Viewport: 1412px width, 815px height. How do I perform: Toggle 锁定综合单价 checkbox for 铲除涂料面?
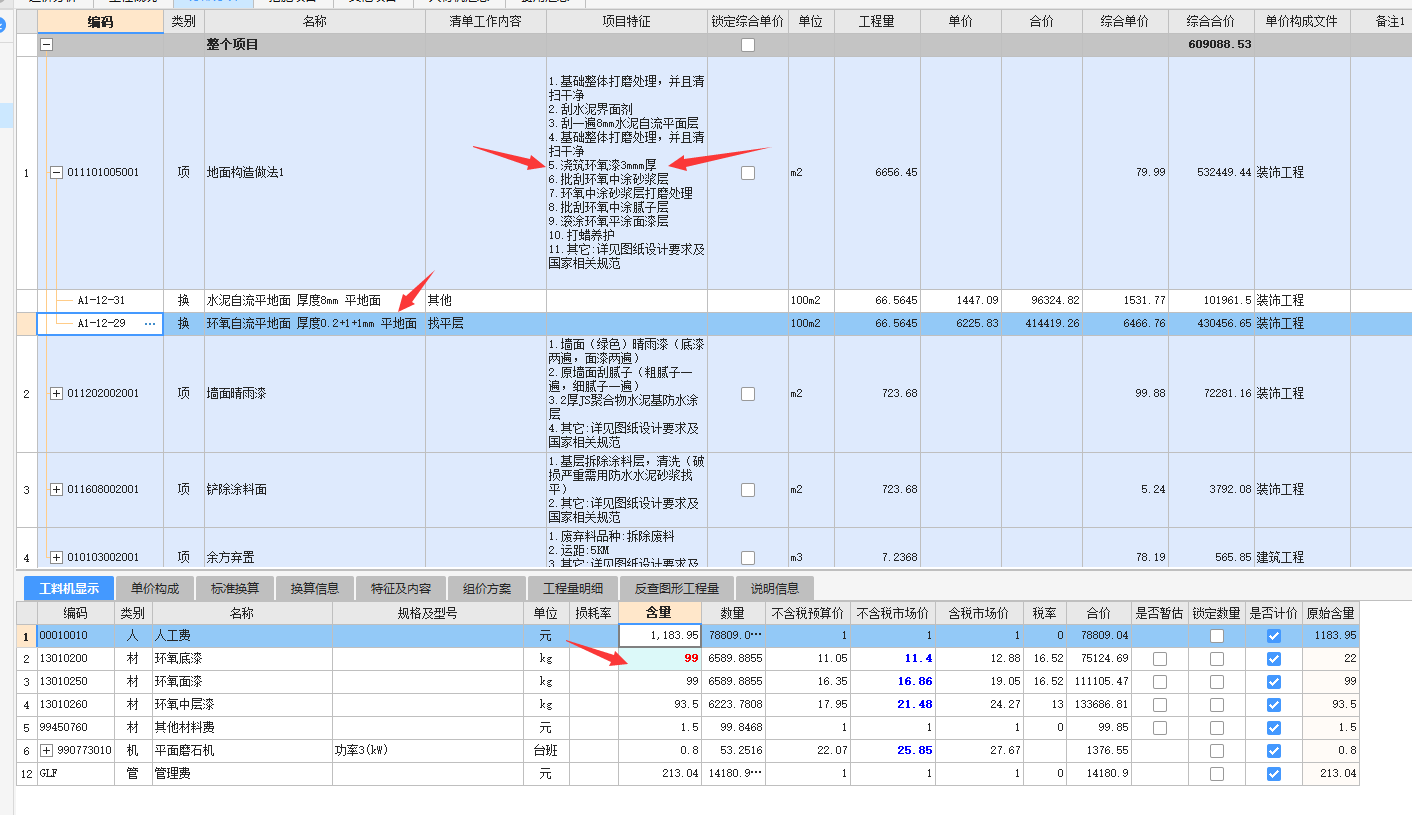[x=748, y=490]
